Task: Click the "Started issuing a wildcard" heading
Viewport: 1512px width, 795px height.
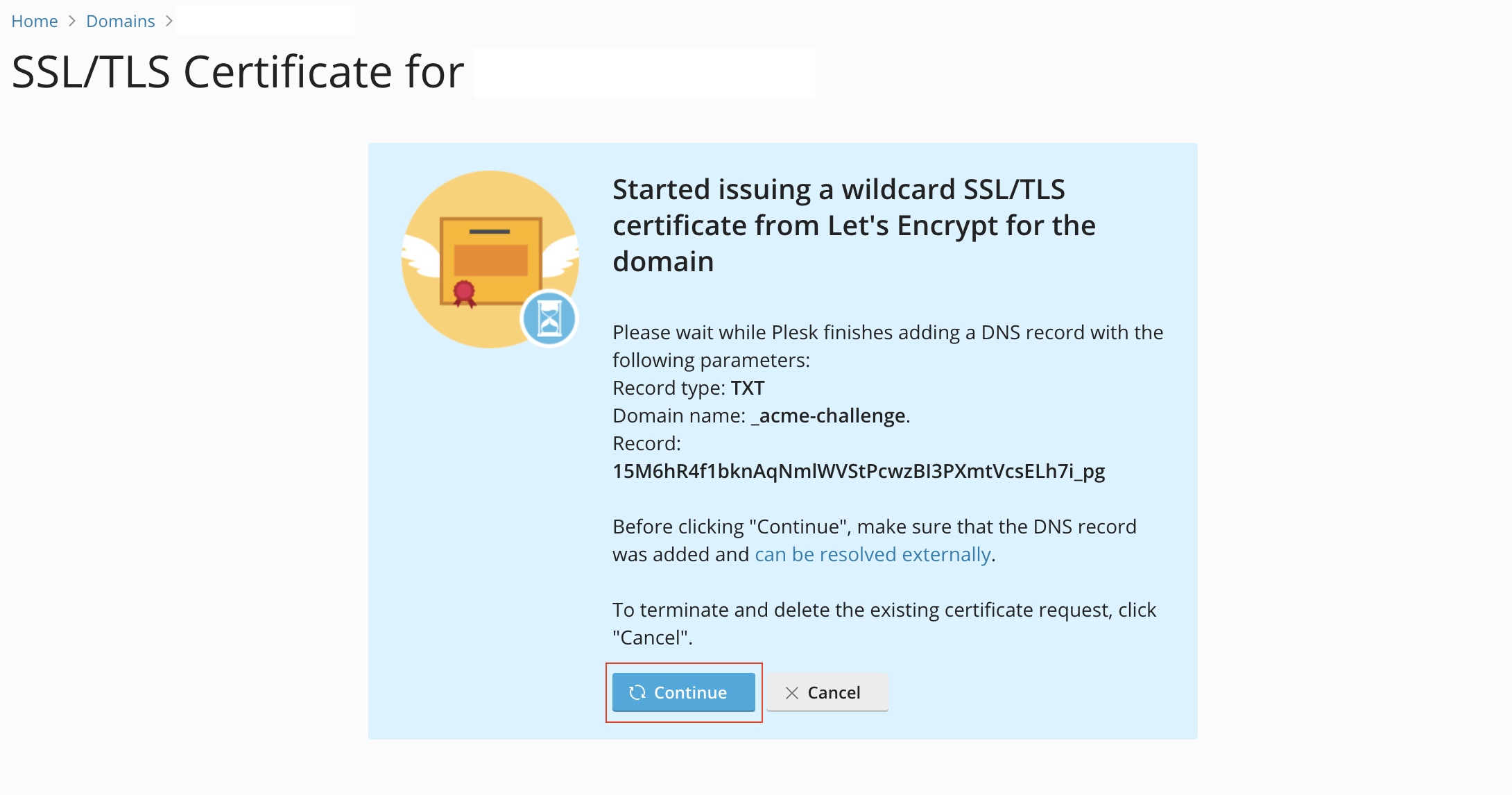Action: pyautogui.click(x=854, y=225)
